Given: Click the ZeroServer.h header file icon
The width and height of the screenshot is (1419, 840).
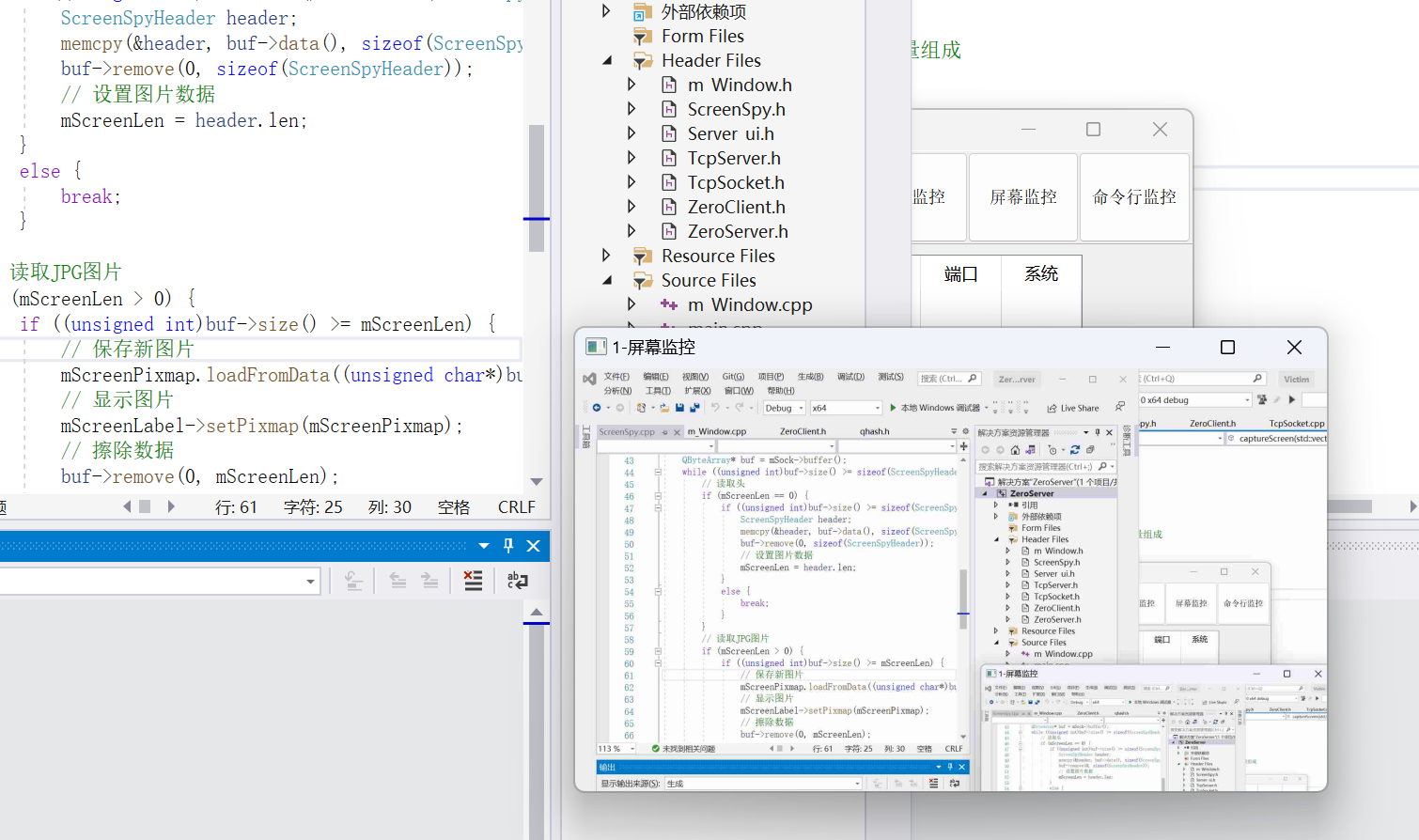Looking at the screenshot, I should click(669, 231).
